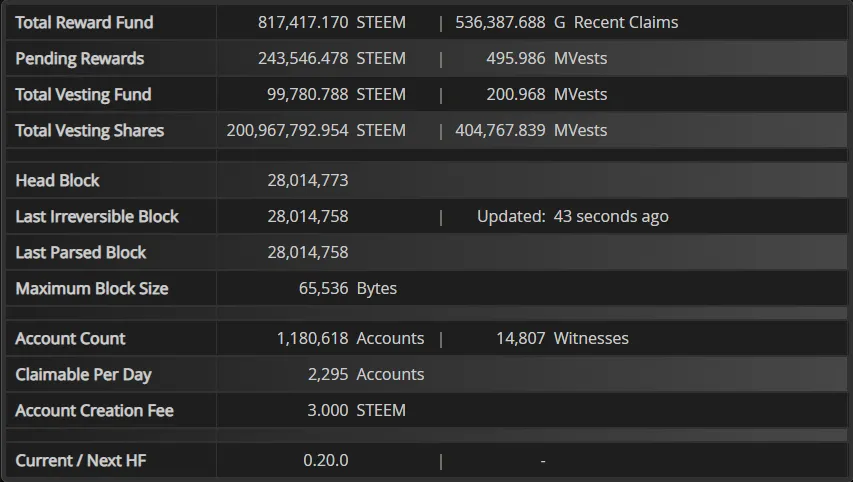Select the Maximum Block Size 65,536 Bytes value
853x482 pixels.
coord(348,288)
